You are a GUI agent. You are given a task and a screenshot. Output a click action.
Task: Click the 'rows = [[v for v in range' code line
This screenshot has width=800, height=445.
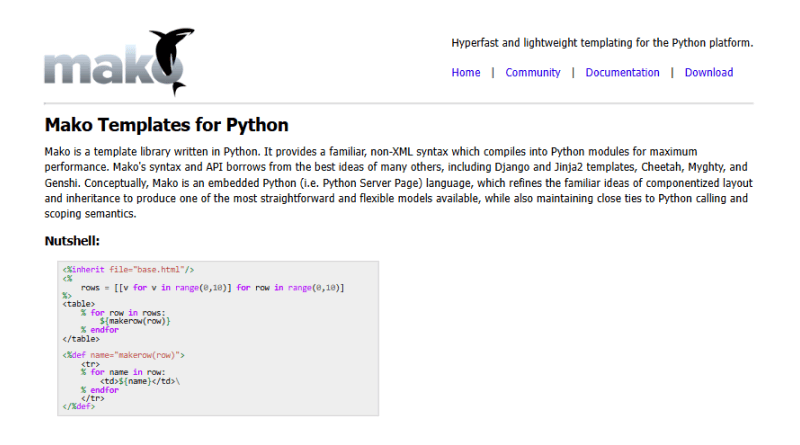point(212,288)
